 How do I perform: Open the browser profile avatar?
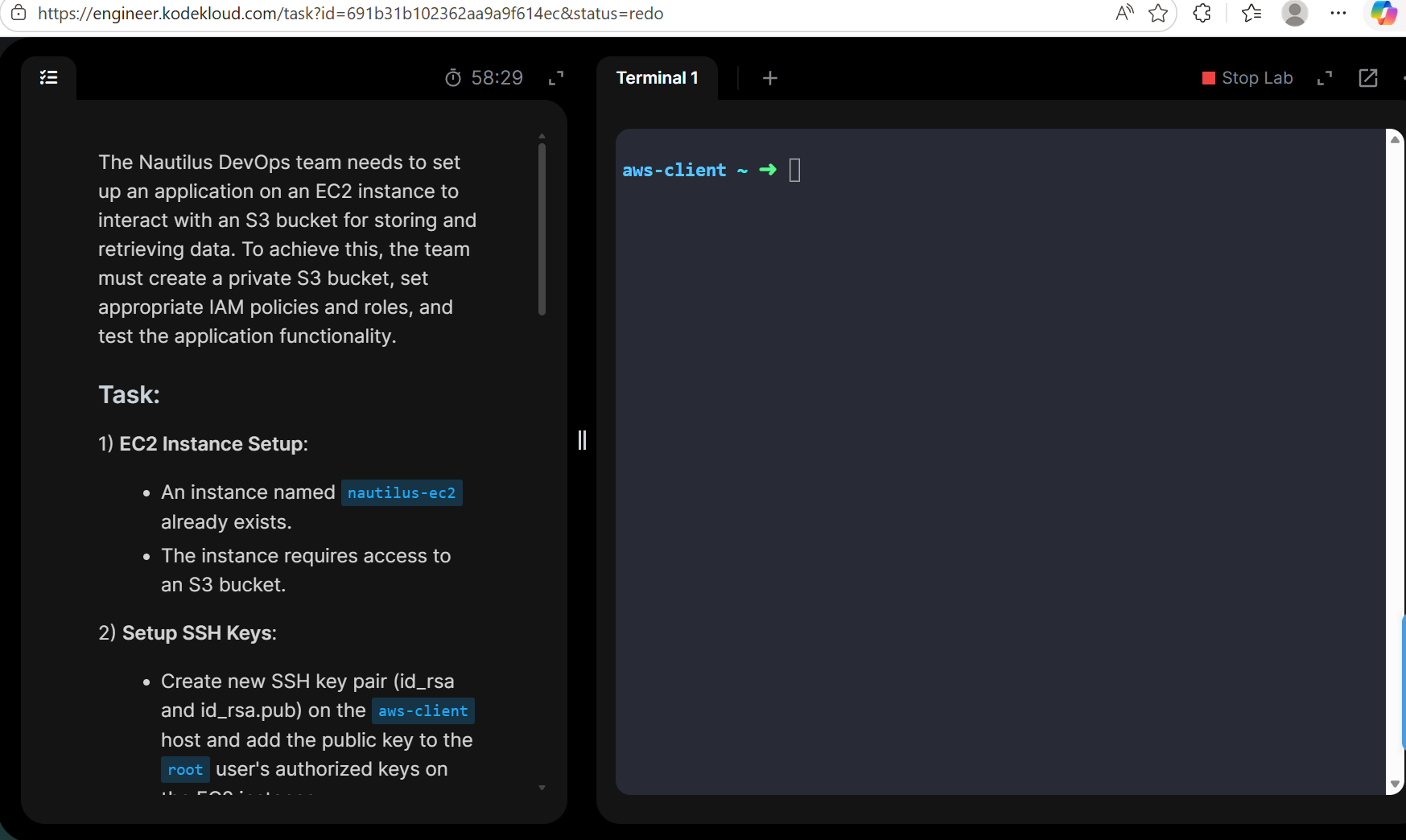coord(1295,13)
